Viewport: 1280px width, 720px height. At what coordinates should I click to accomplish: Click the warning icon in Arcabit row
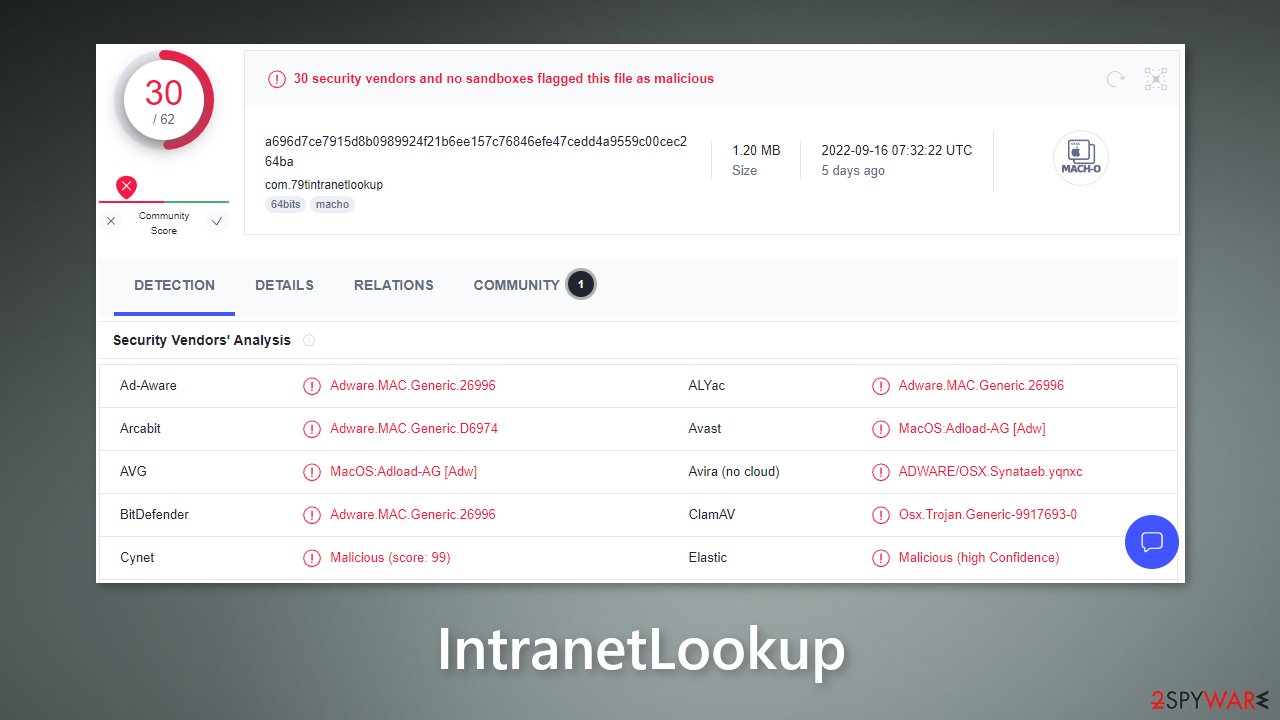pyautogui.click(x=312, y=429)
